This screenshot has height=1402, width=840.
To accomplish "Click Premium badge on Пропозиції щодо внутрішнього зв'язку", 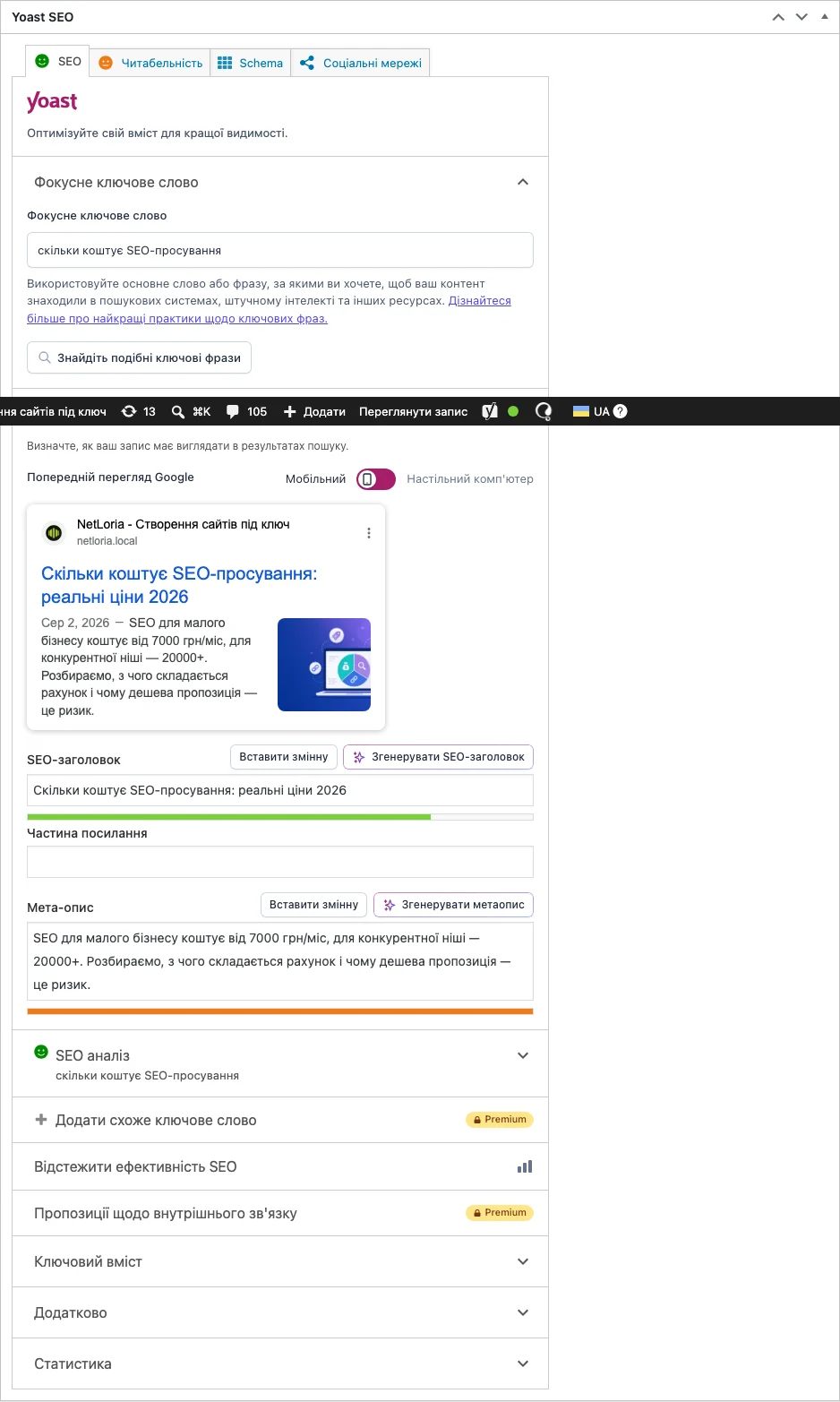I will click(500, 1213).
